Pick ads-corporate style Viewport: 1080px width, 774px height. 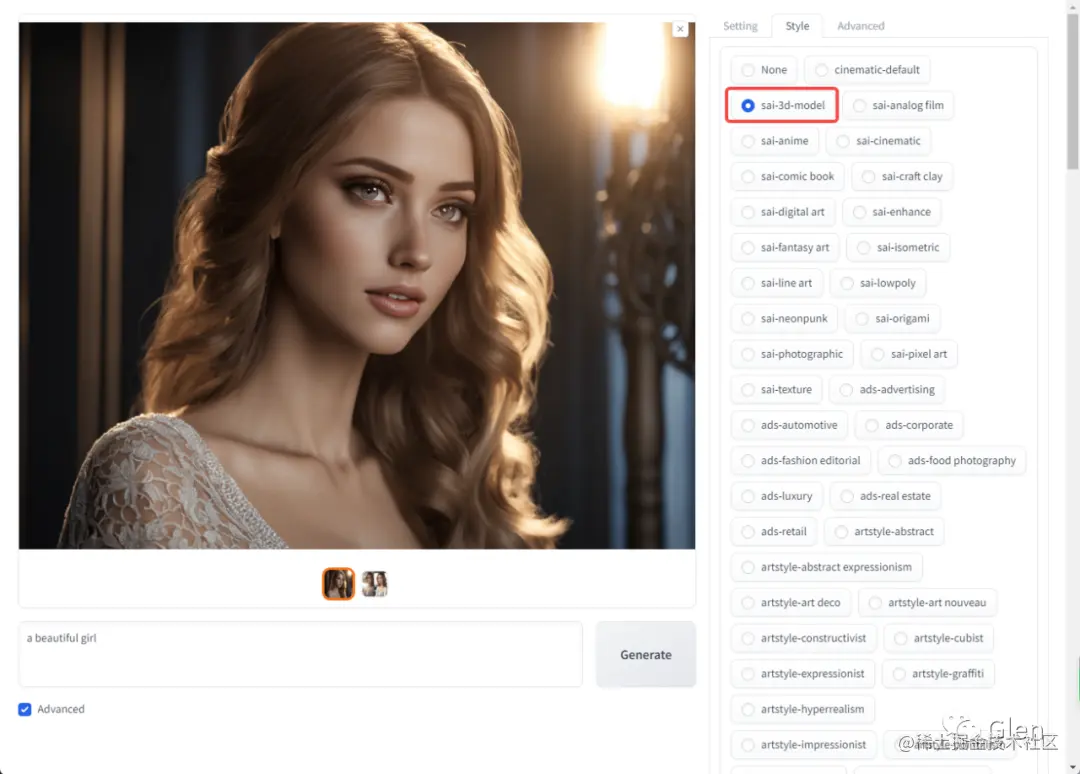tap(909, 426)
